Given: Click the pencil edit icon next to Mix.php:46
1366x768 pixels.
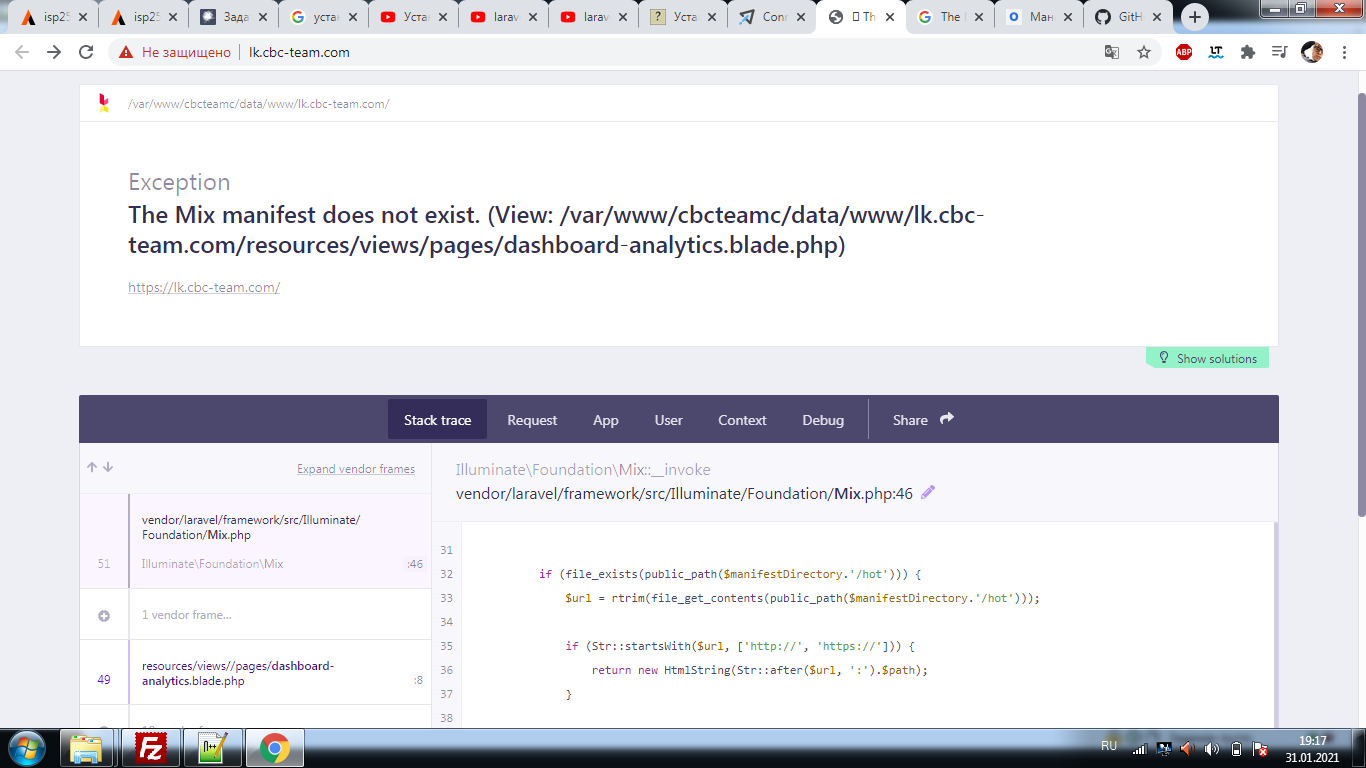Looking at the screenshot, I should (x=928, y=492).
